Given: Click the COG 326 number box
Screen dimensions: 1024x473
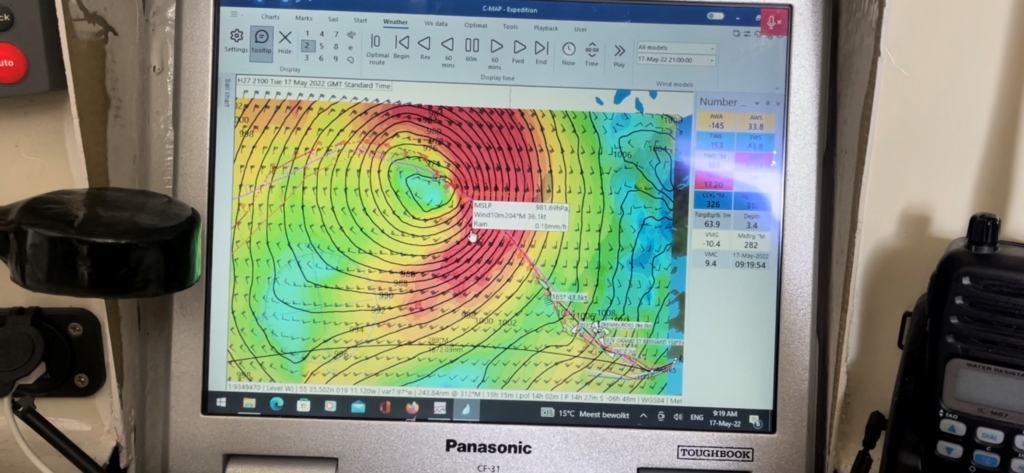Looking at the screenshot, I should click(x=712, y=200).
